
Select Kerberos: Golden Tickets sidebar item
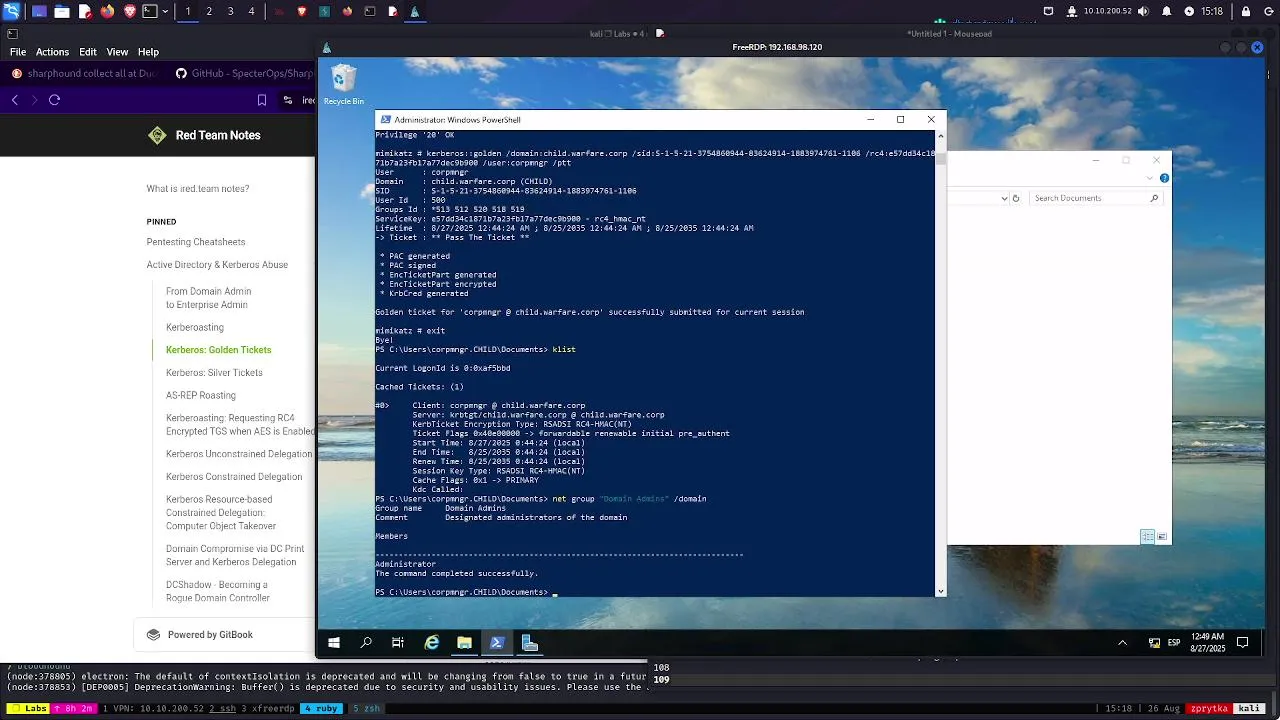219,350
